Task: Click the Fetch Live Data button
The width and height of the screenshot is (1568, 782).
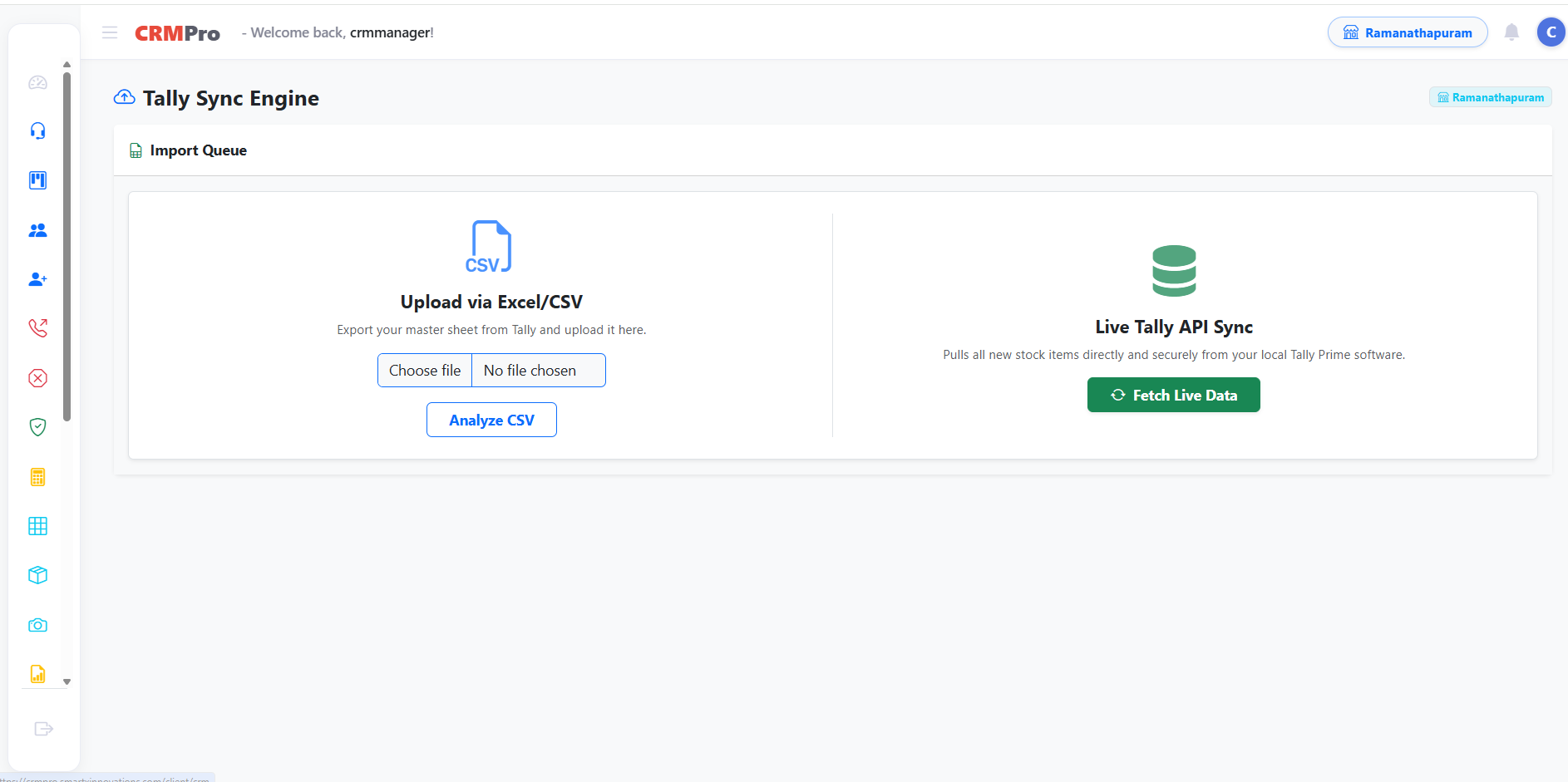Action: 1173,395
